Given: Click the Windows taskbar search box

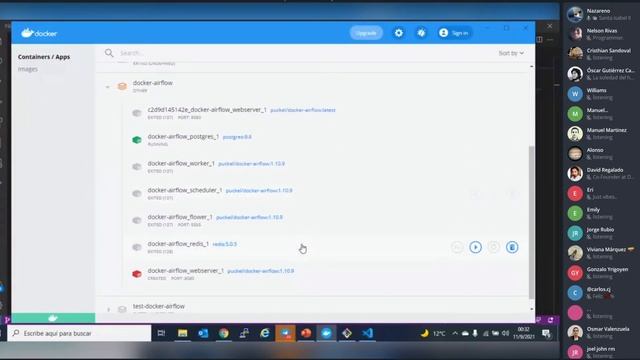Looking at the screenshot, I should point(79,333).
